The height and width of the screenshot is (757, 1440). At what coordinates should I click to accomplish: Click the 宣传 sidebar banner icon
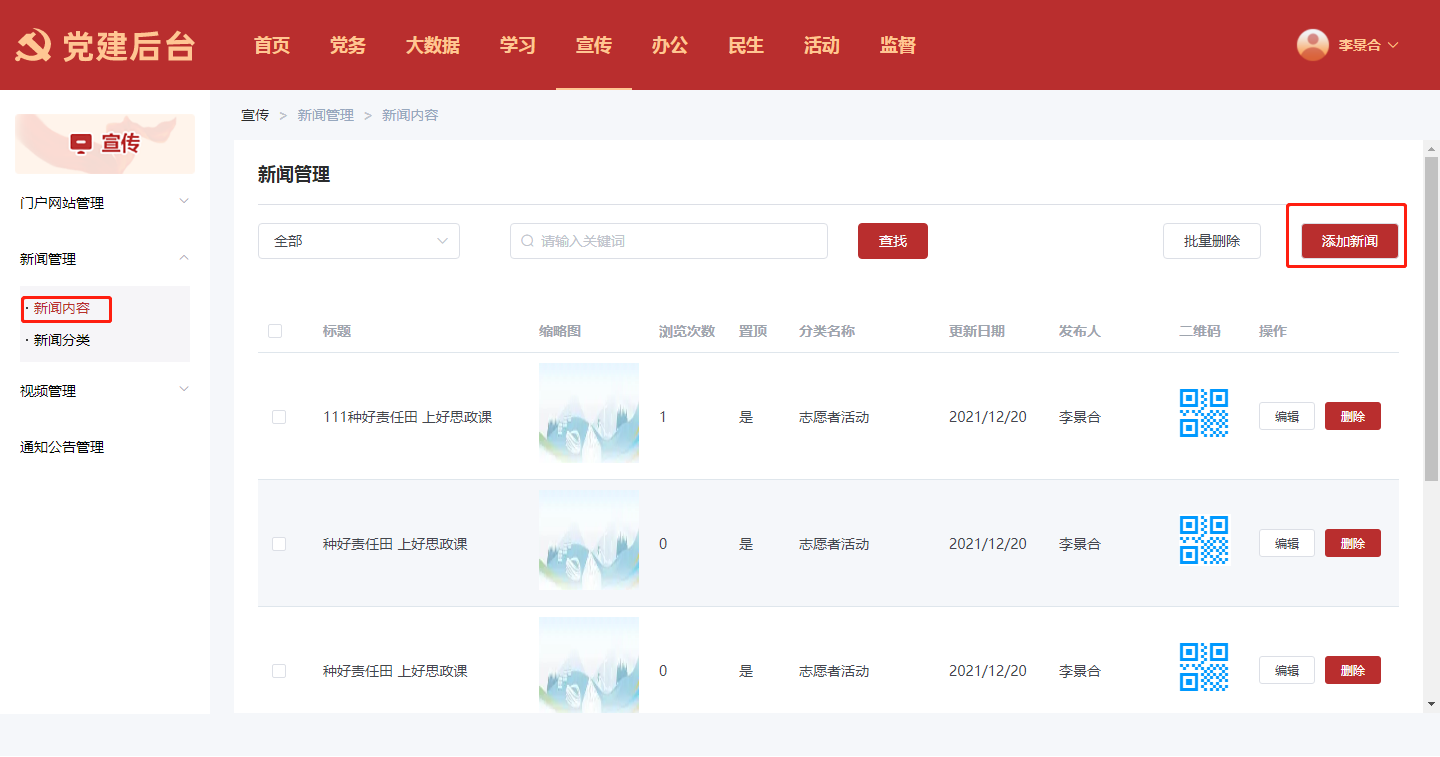(81, 144)
